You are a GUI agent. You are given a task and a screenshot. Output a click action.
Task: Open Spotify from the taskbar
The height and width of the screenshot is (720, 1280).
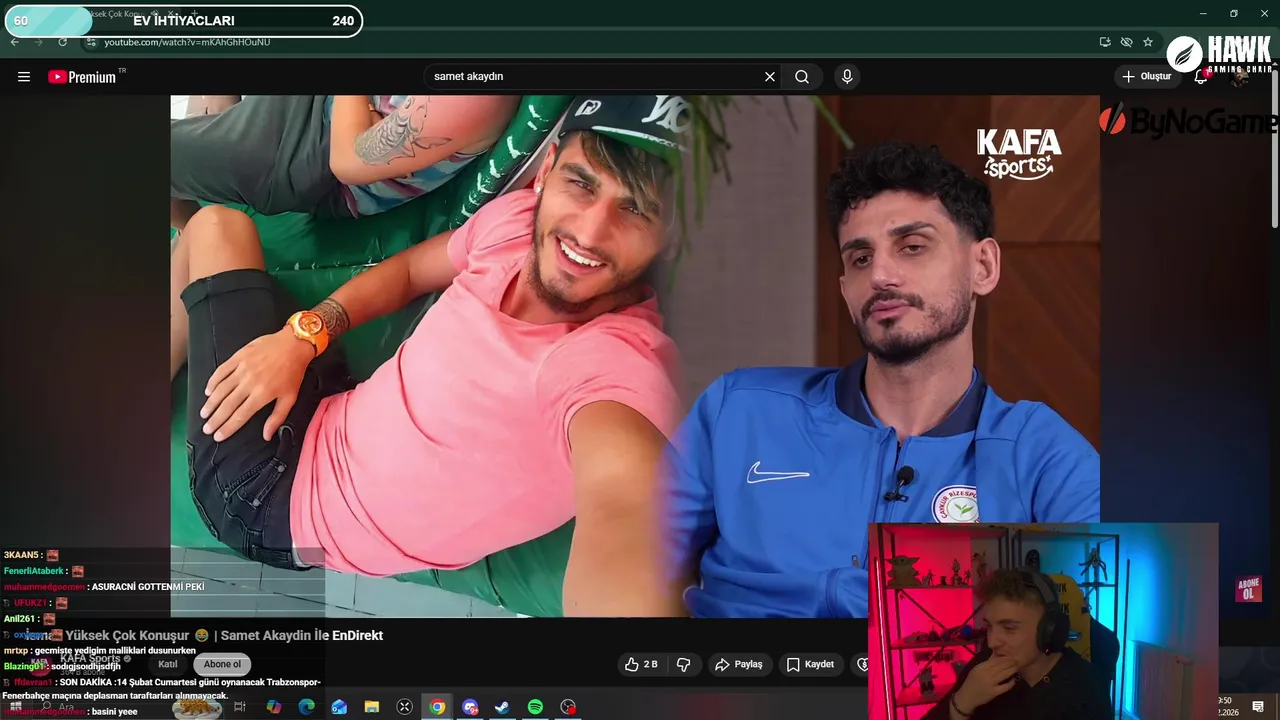click(x=535, y=707)
